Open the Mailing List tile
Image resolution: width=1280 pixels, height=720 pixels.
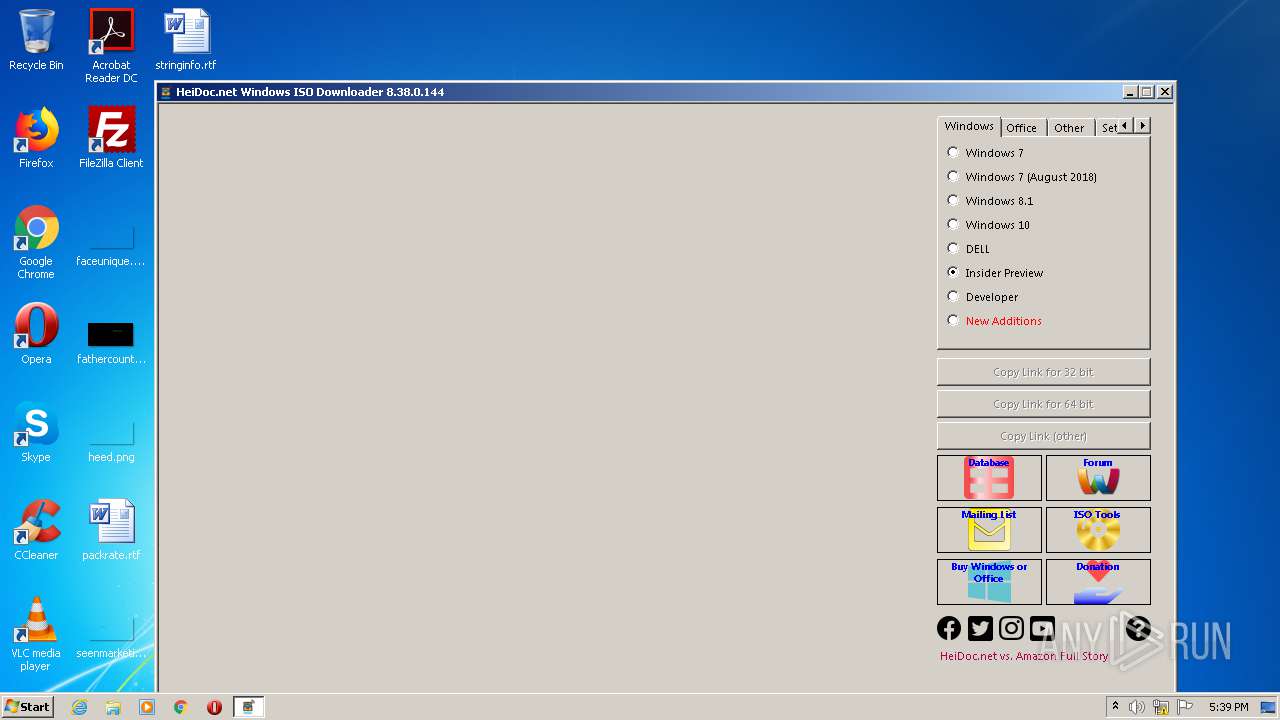tap(989, 530)
